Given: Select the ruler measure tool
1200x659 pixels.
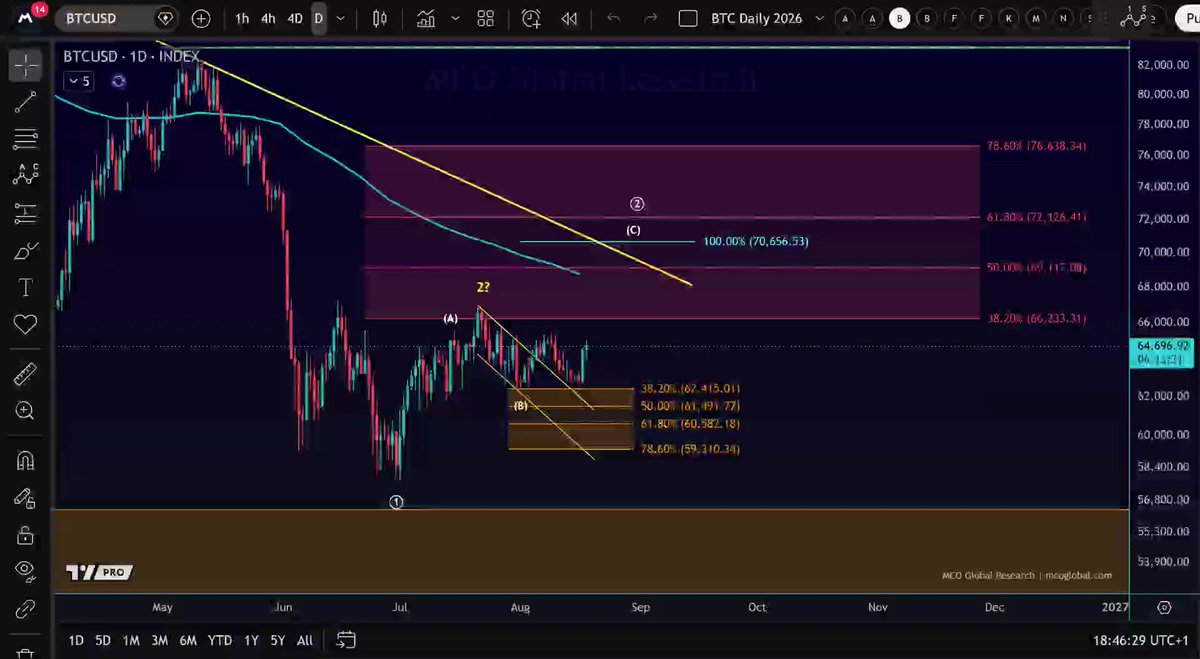Looking at the screenshot, I should [25, 374].
